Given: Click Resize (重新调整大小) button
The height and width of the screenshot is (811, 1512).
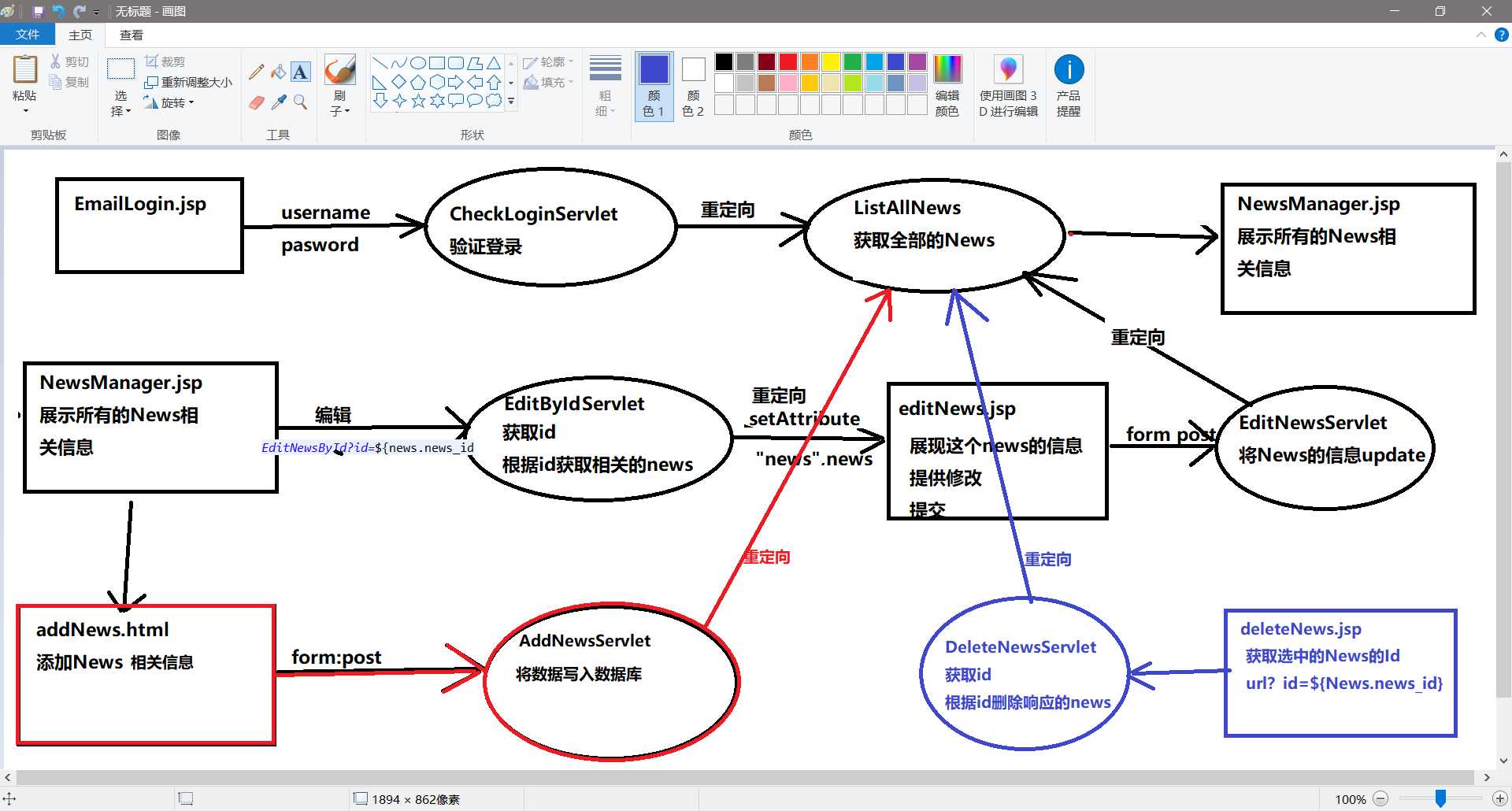Looking at the screenshot, I should pos(188,82).
